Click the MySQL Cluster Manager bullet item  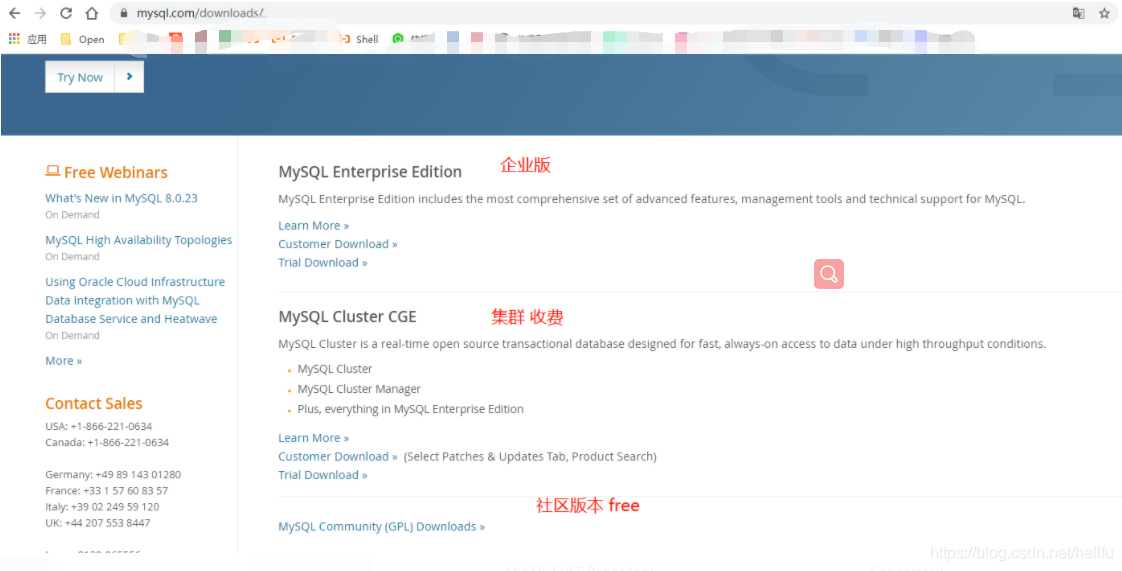coord(359,389)
